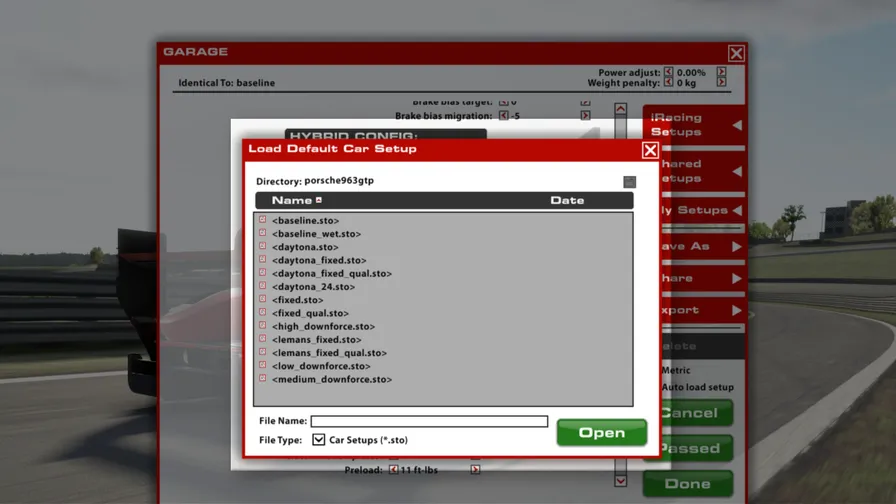Select the medium_downforce.sto setup file
Viewport: 896px width, 504px height.
pyautogui.click(x=332, y=379)
